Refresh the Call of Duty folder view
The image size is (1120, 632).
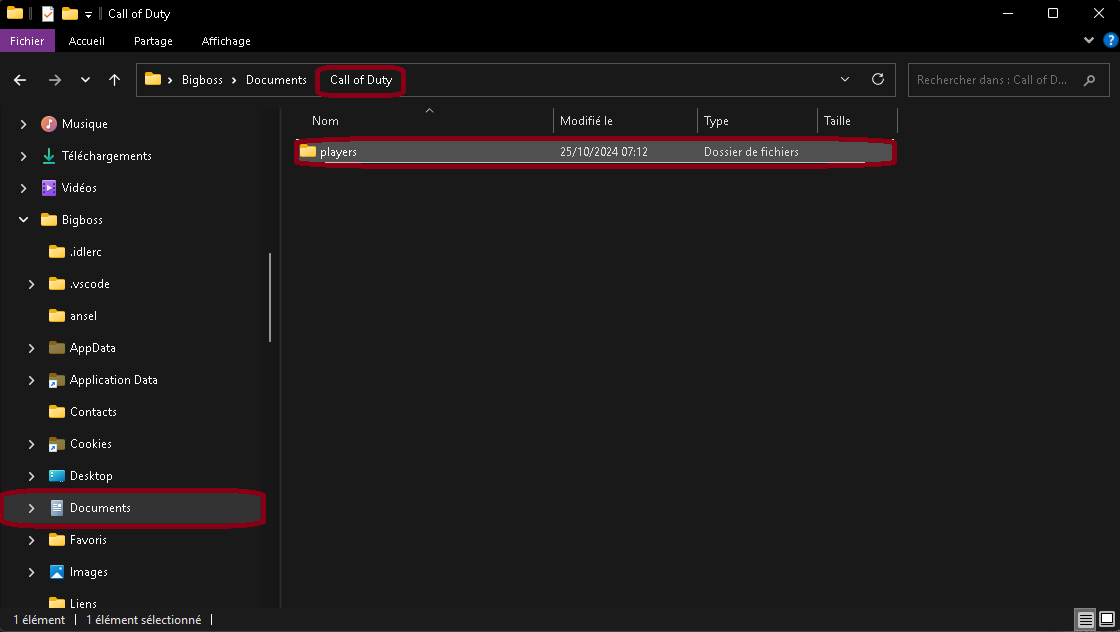[877, 80]
